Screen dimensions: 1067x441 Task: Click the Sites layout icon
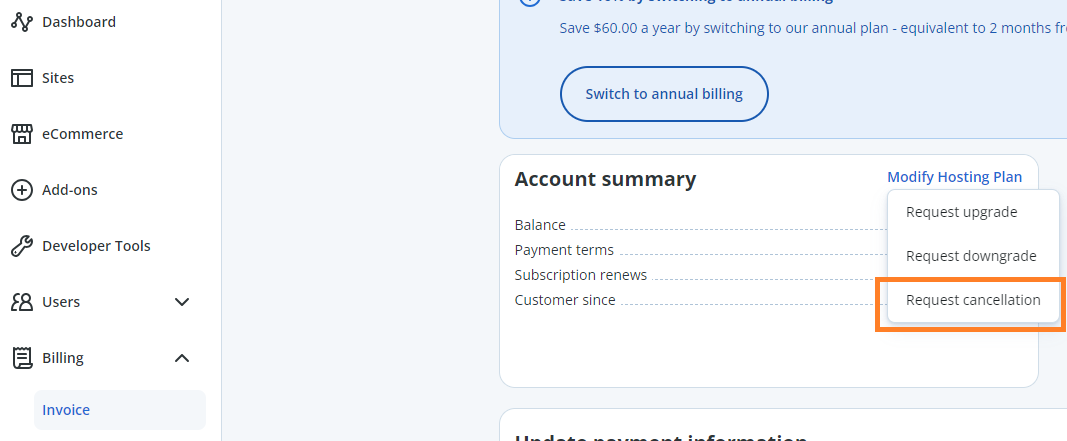tap(22, 78)
